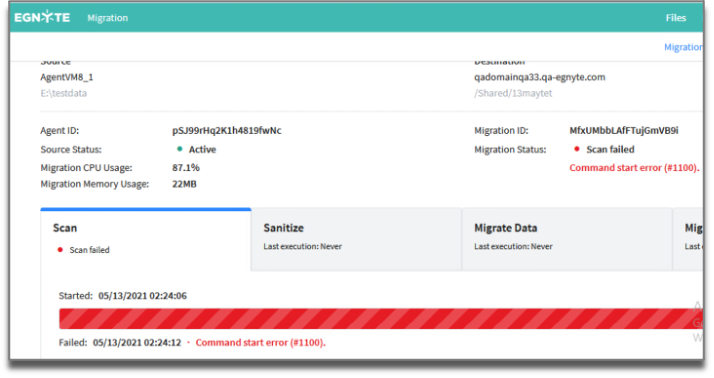Click the Egnyte logo
This screenshot has width=714, height=378.
42,17
